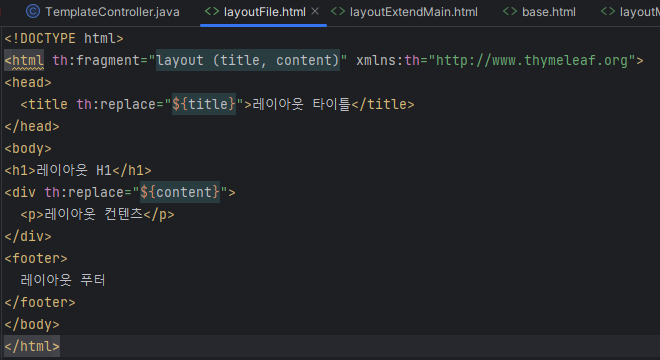Open the base.html tab
The image size is (660, 360).
[x=540, y=12]
